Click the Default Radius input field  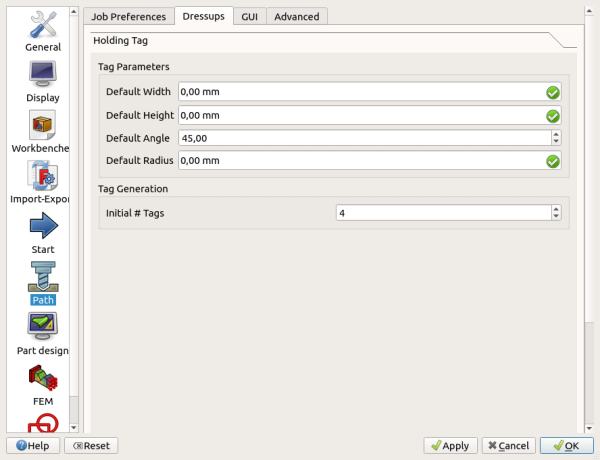pos(370,161)
